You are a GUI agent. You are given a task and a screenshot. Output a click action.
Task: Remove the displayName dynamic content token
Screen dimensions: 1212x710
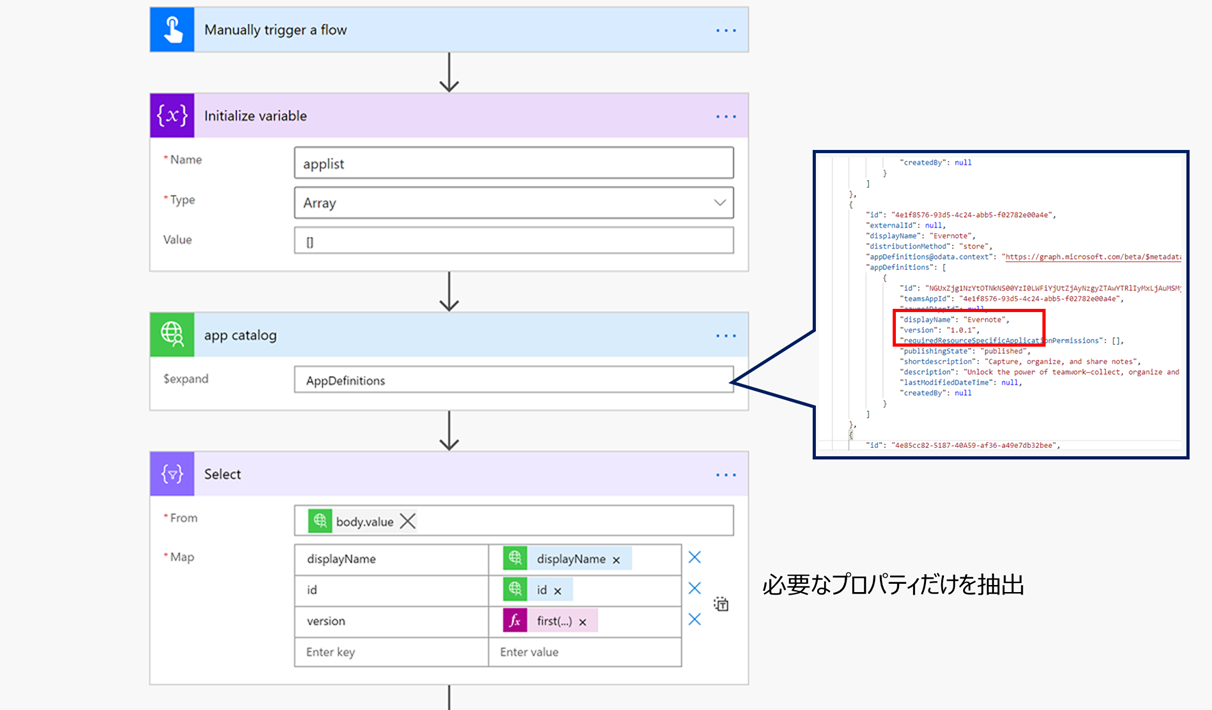(616, 560)
